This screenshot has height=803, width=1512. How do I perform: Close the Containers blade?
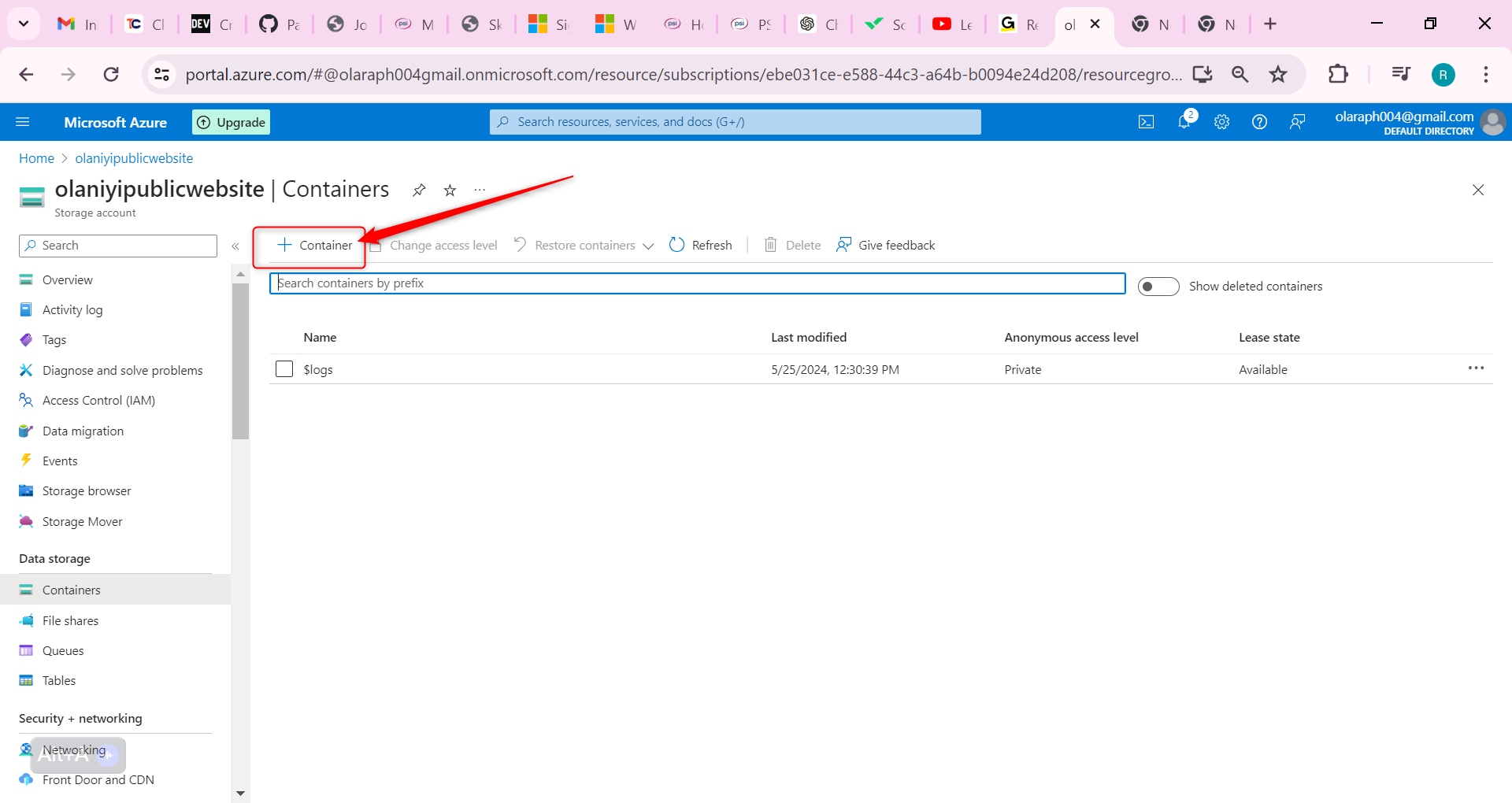pyautogui.click(x=1478, y=190)
